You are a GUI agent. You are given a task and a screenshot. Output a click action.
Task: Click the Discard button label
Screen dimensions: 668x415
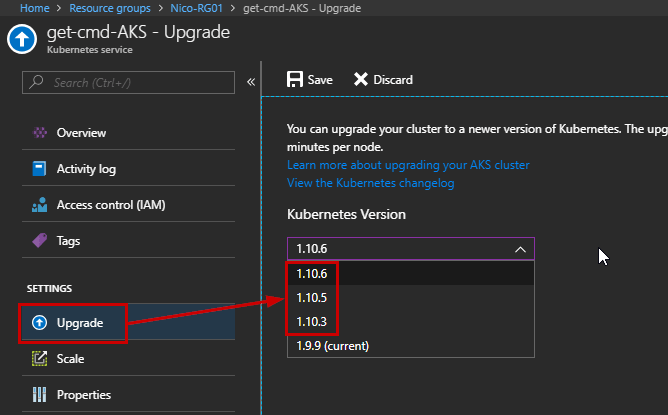(x=393, y=80)
